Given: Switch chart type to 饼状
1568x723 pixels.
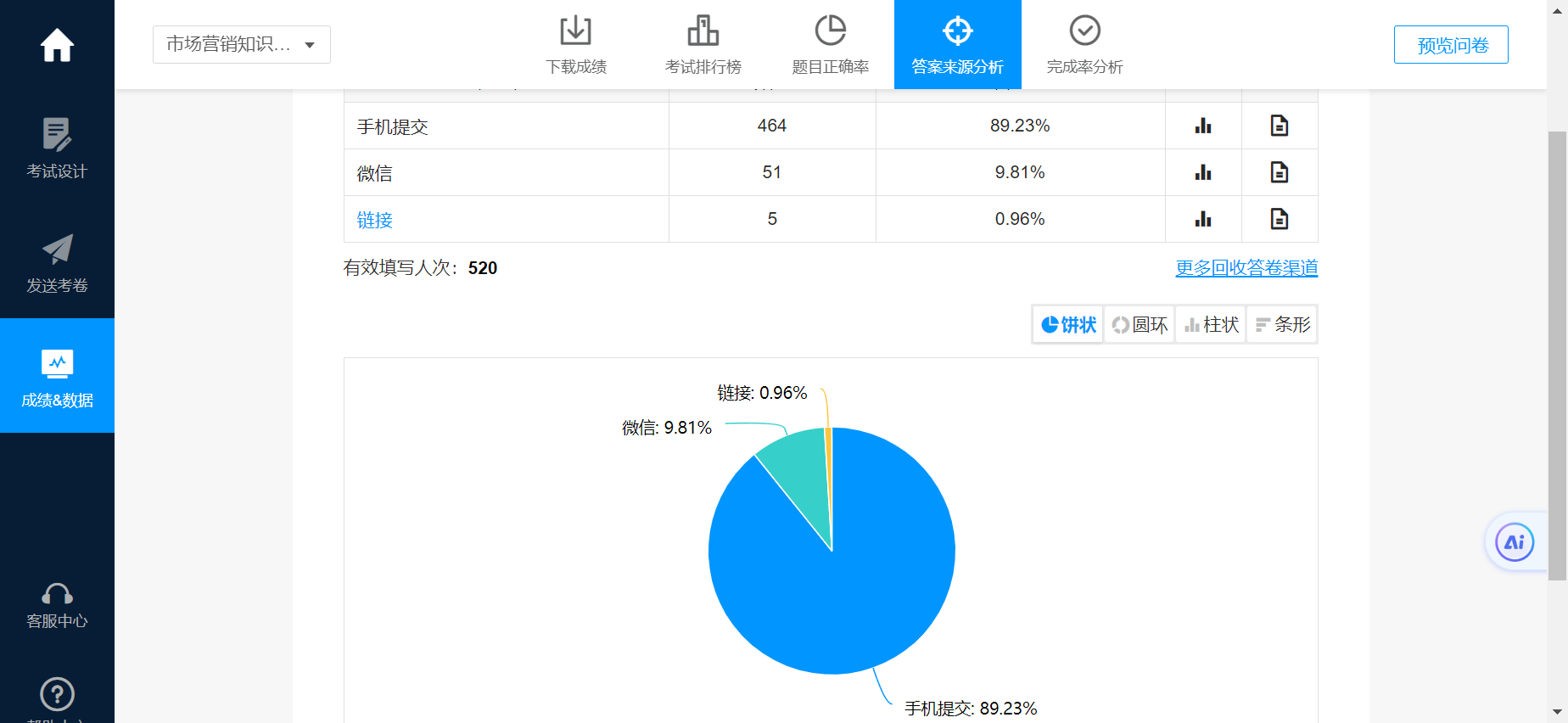Looking at the screenshot, I should tap(1068, 325).
